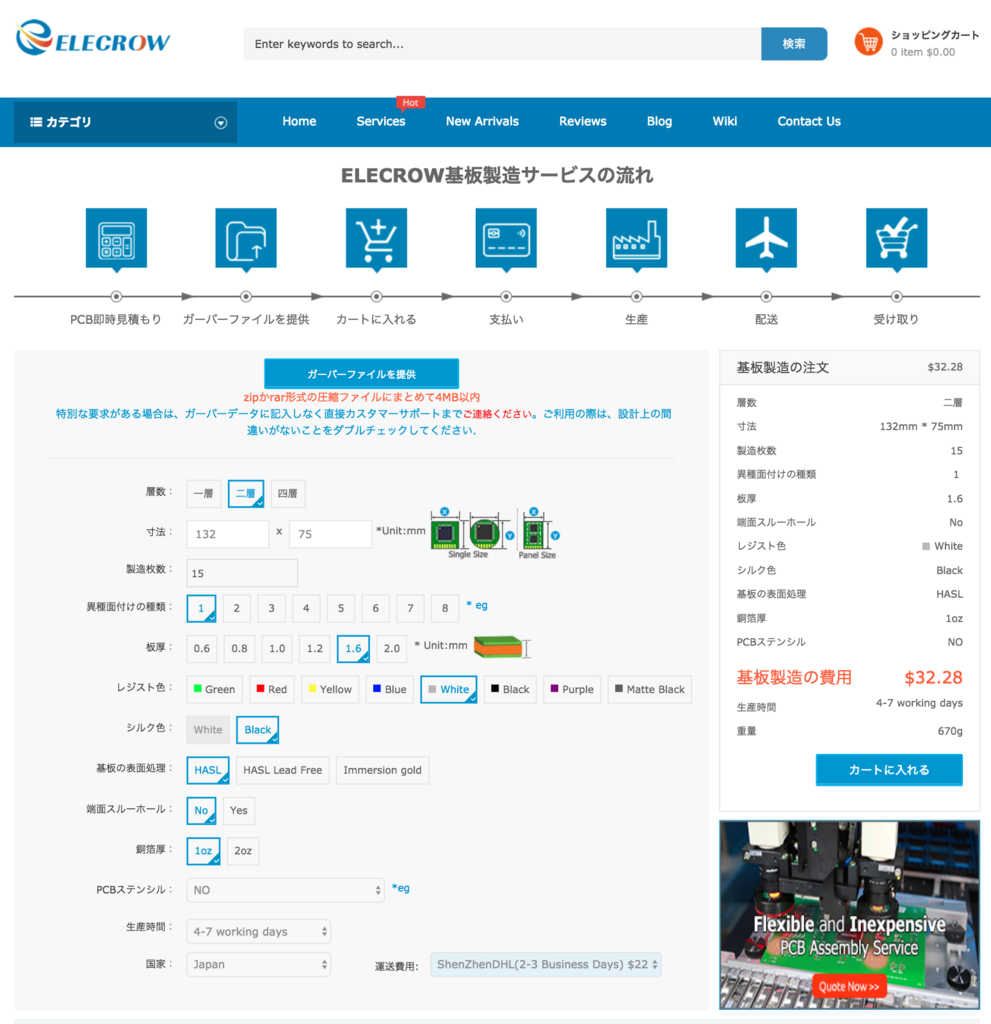
Task: Click the Single Size diagram image
Action: click(x=473, y=534)
